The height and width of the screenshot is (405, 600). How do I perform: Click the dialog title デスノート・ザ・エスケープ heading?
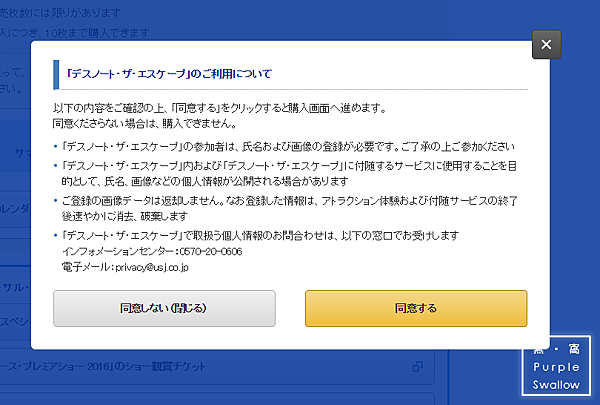[169, 73]
